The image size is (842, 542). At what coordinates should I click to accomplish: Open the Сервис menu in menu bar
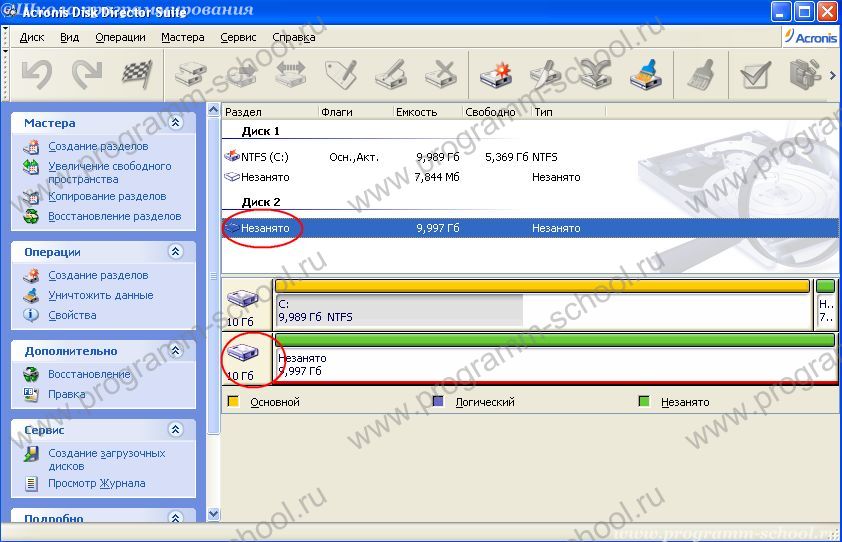click(238, 37)
